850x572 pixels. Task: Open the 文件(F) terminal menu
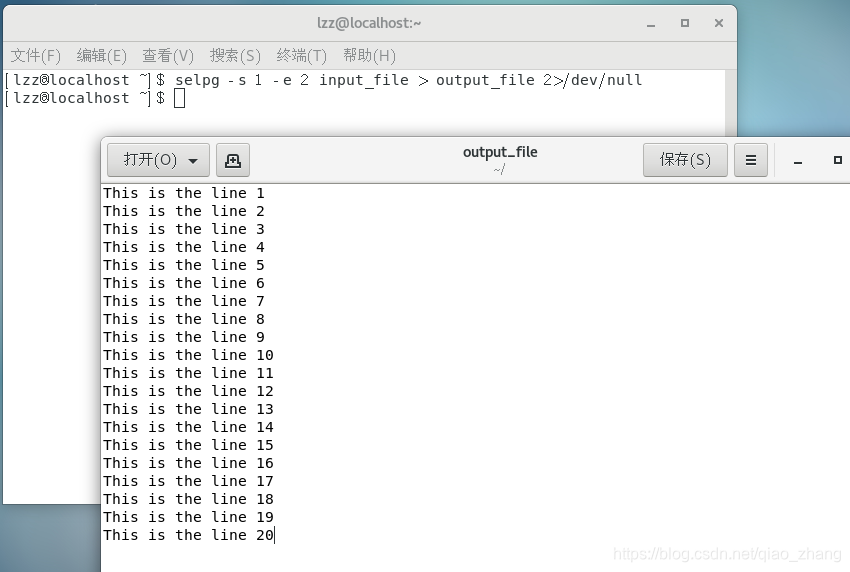click(36, 55)
